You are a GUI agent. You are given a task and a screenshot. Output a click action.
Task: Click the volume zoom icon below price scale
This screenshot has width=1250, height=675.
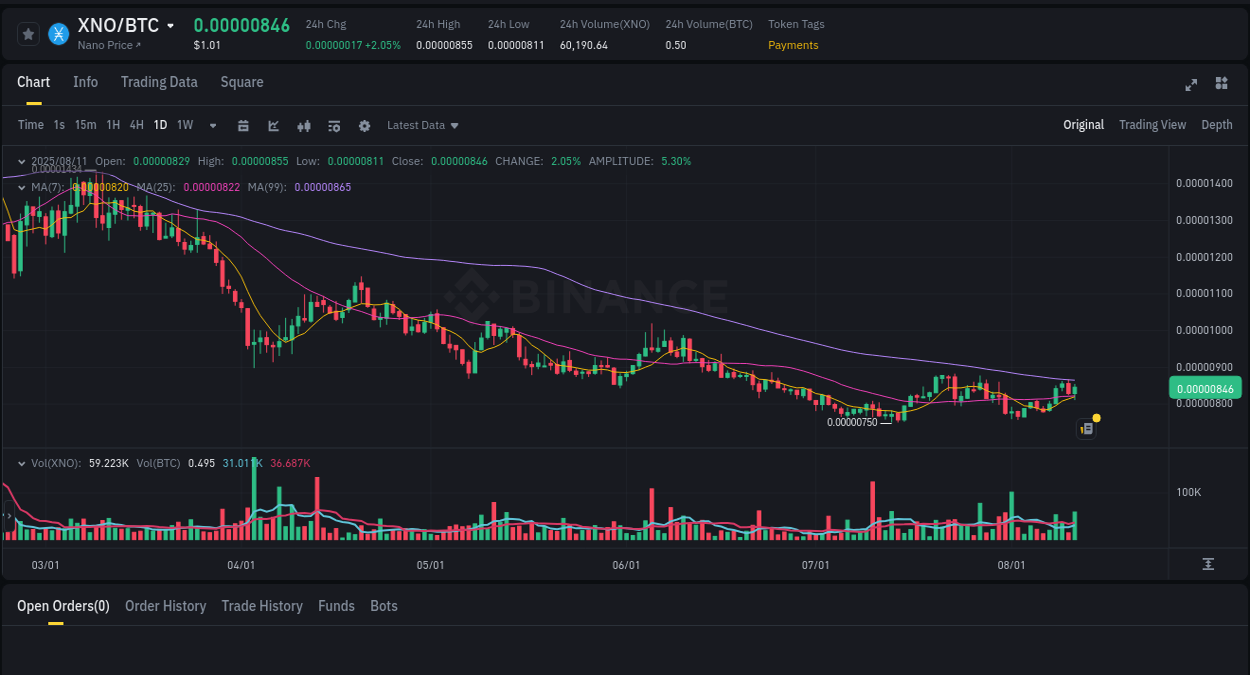1208,564
